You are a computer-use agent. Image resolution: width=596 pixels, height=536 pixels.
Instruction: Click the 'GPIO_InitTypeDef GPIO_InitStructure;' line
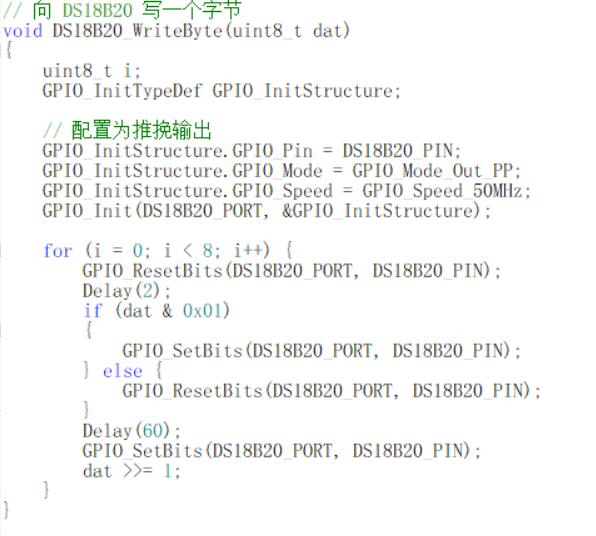(x=222, y=91)
